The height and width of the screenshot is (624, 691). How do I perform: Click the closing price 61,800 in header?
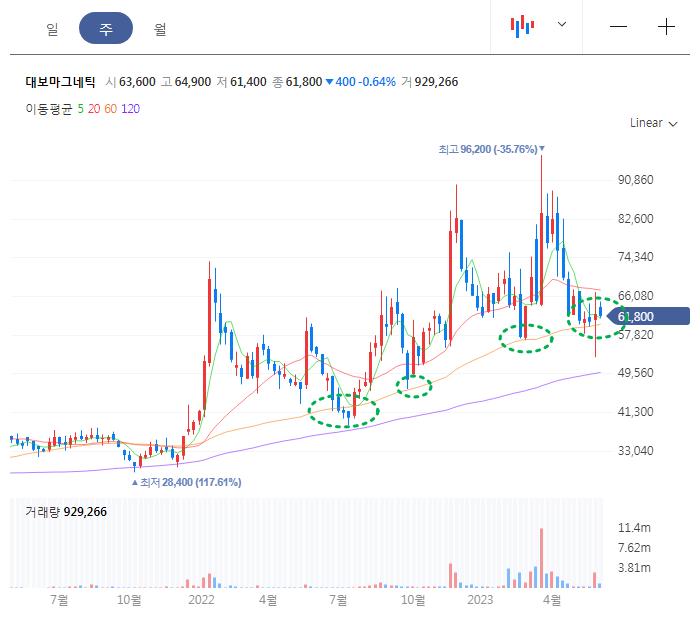click(304, 82)
